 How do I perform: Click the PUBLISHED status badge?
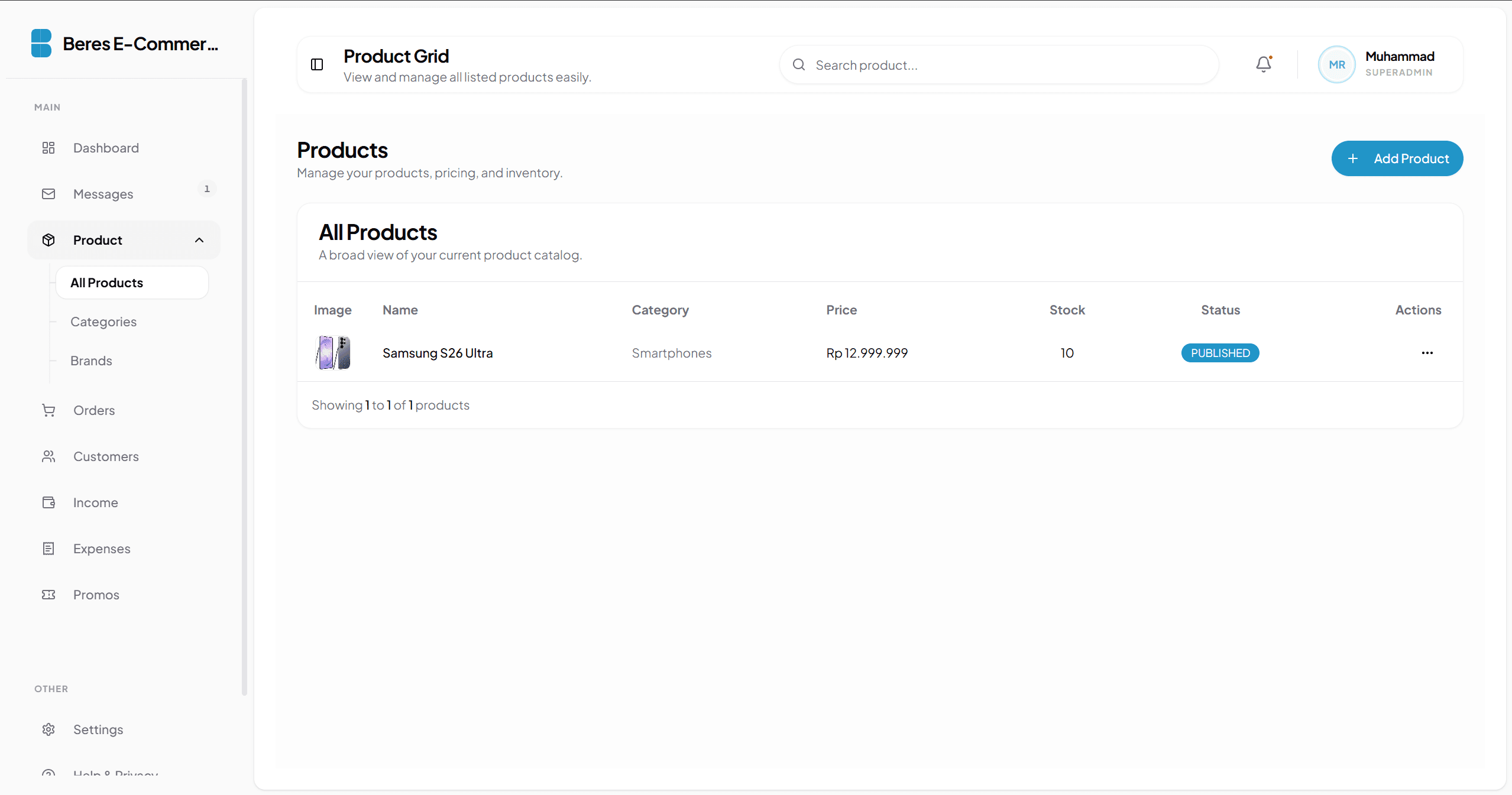(1220, 353)
